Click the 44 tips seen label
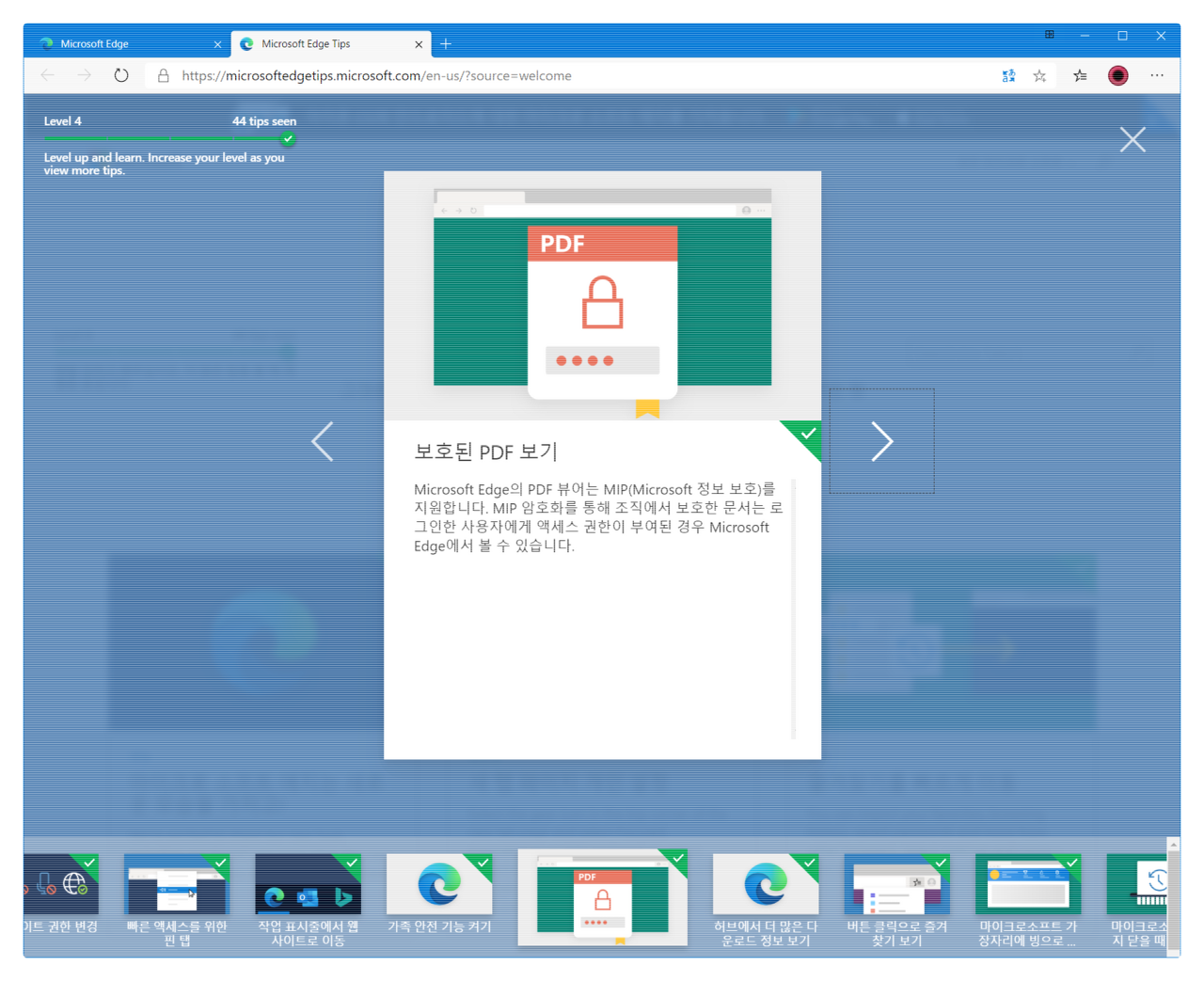The height and width of the screenshot is (981, 1204). (264, 121)
